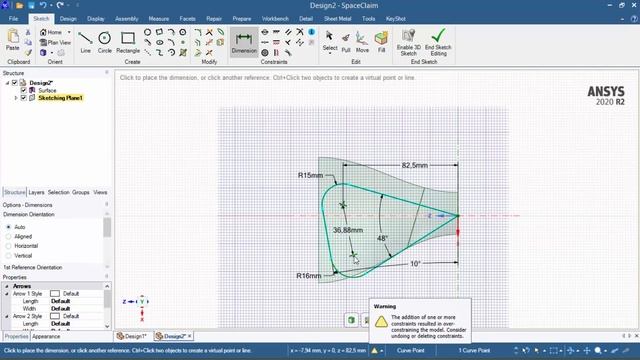Switch to the Assembly ribbon tab

[127, 19]
